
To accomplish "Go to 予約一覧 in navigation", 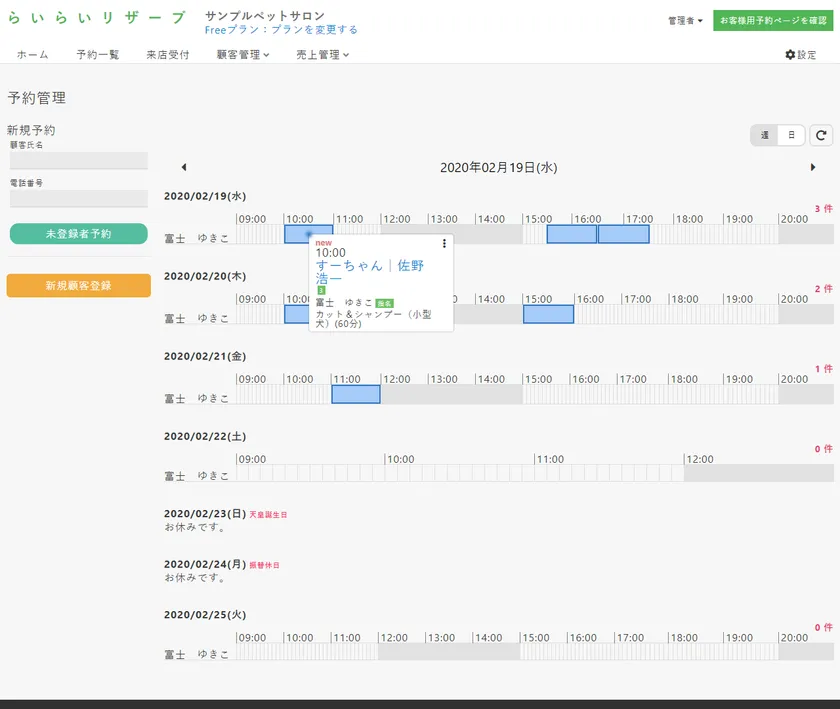I will [97, 55].
